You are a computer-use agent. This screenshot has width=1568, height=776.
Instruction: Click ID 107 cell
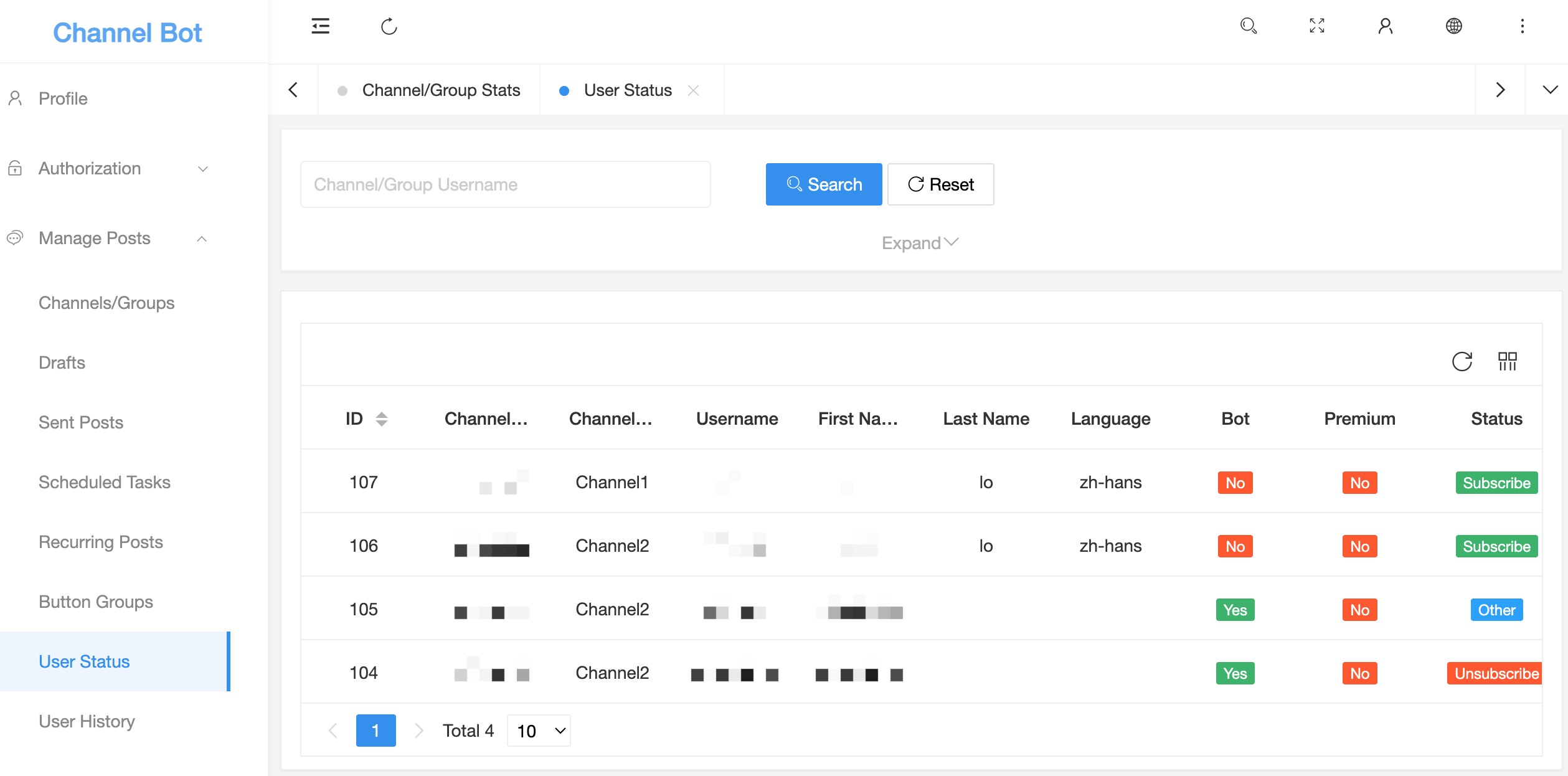coord(364,482)
